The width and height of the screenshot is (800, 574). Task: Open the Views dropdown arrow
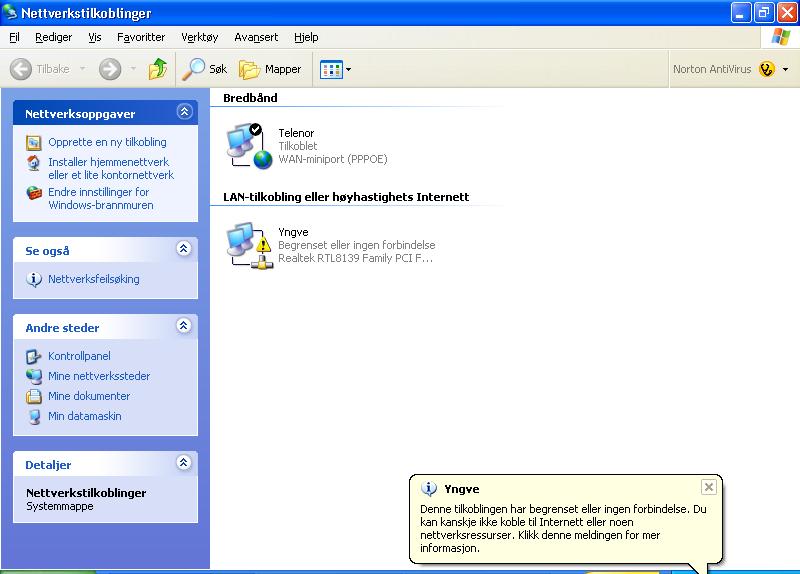(x=348, y=69)
